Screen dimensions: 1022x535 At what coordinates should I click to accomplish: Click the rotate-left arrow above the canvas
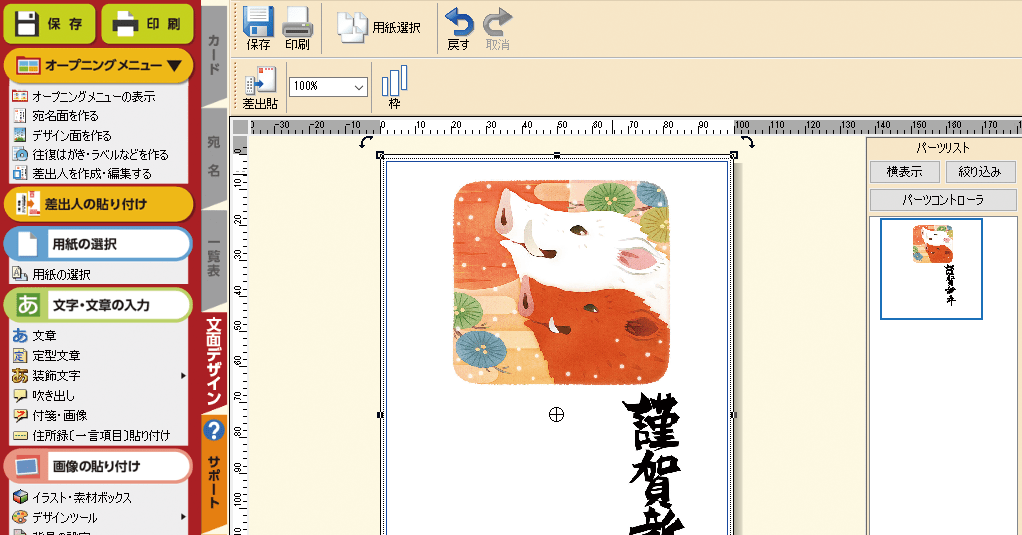[366, 141]
